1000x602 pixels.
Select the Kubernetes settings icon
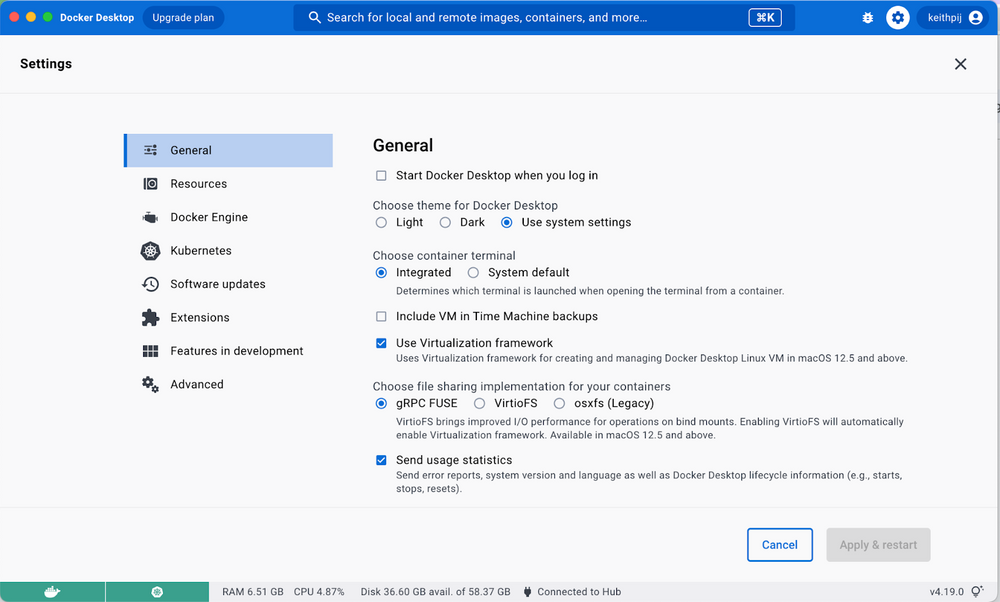coord(151,250)
